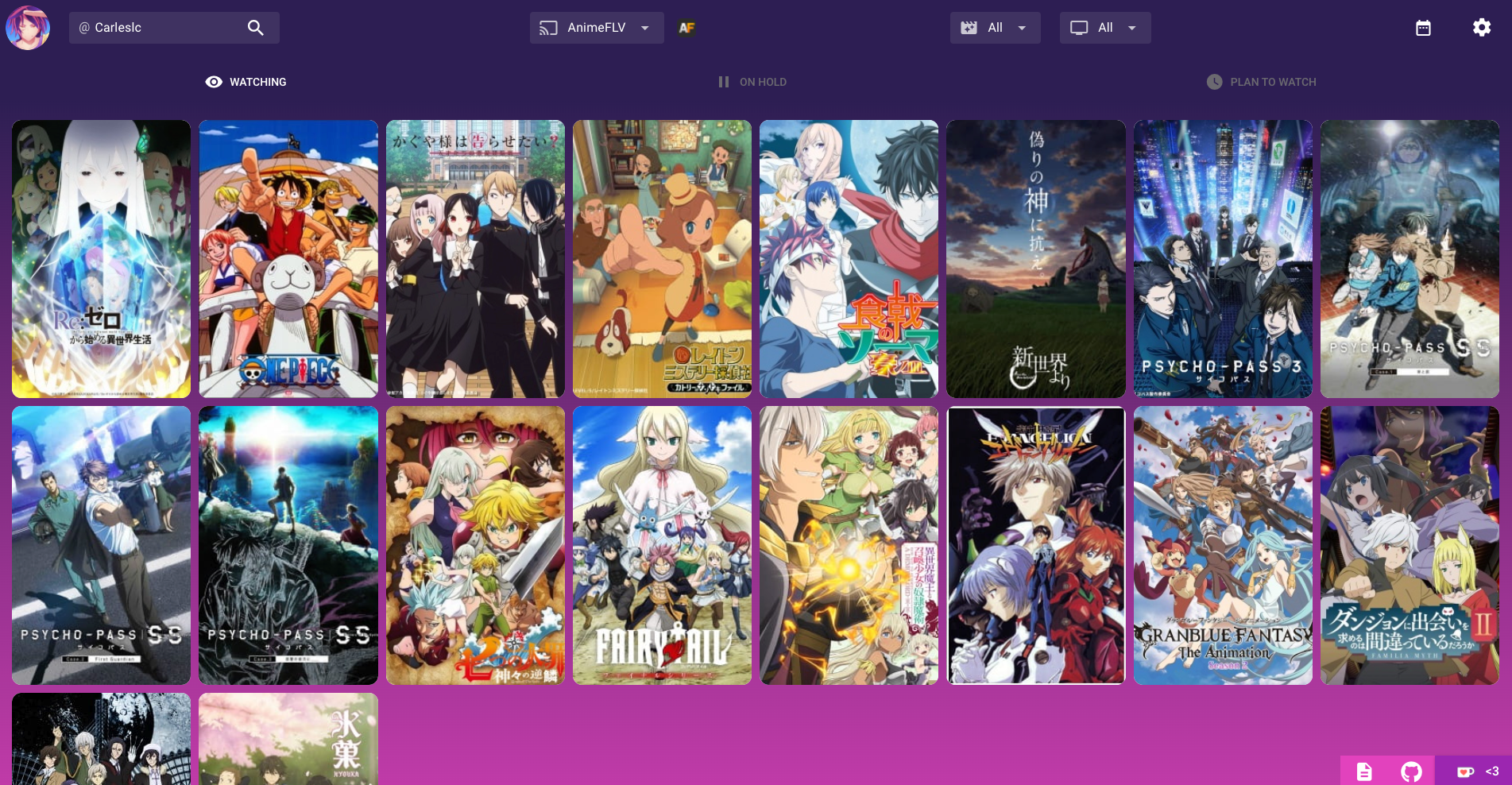The image size is (1512, 785).
Task: Open Psycho-Pass SS First Guardian cover
Action: click(x=102, y=546)
